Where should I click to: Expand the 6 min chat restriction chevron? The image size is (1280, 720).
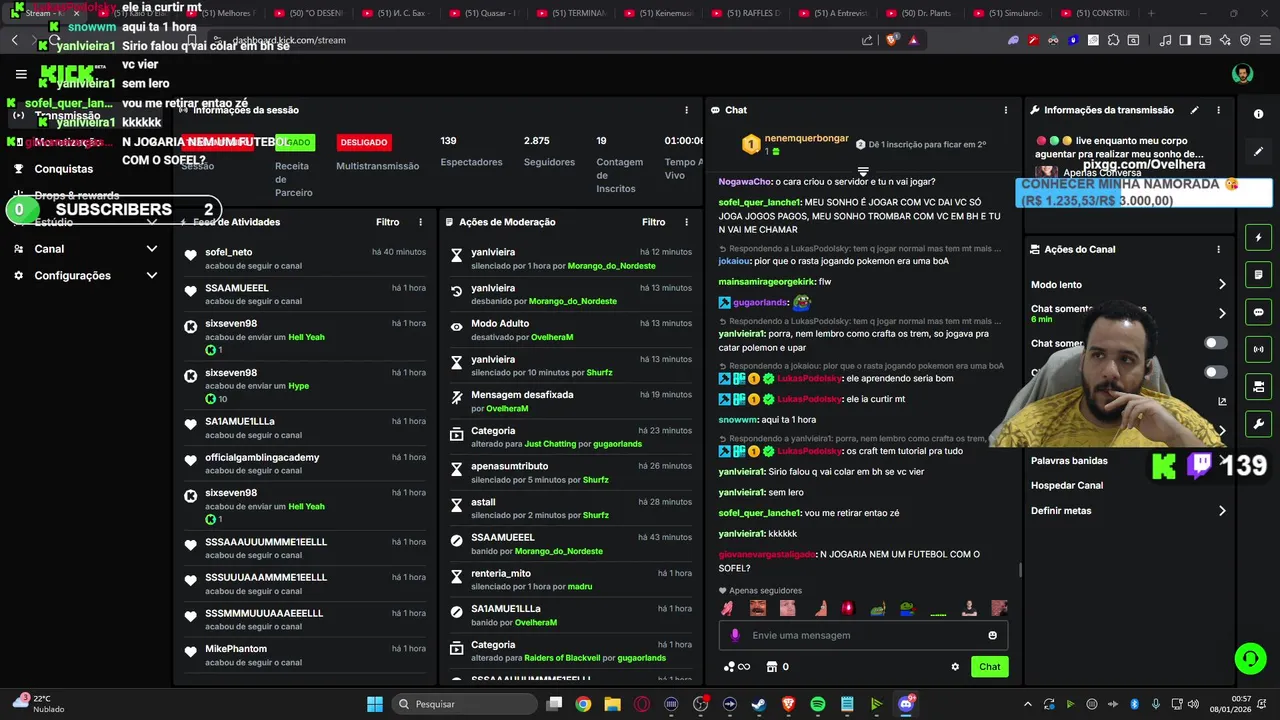click(x=1222, y=313)
